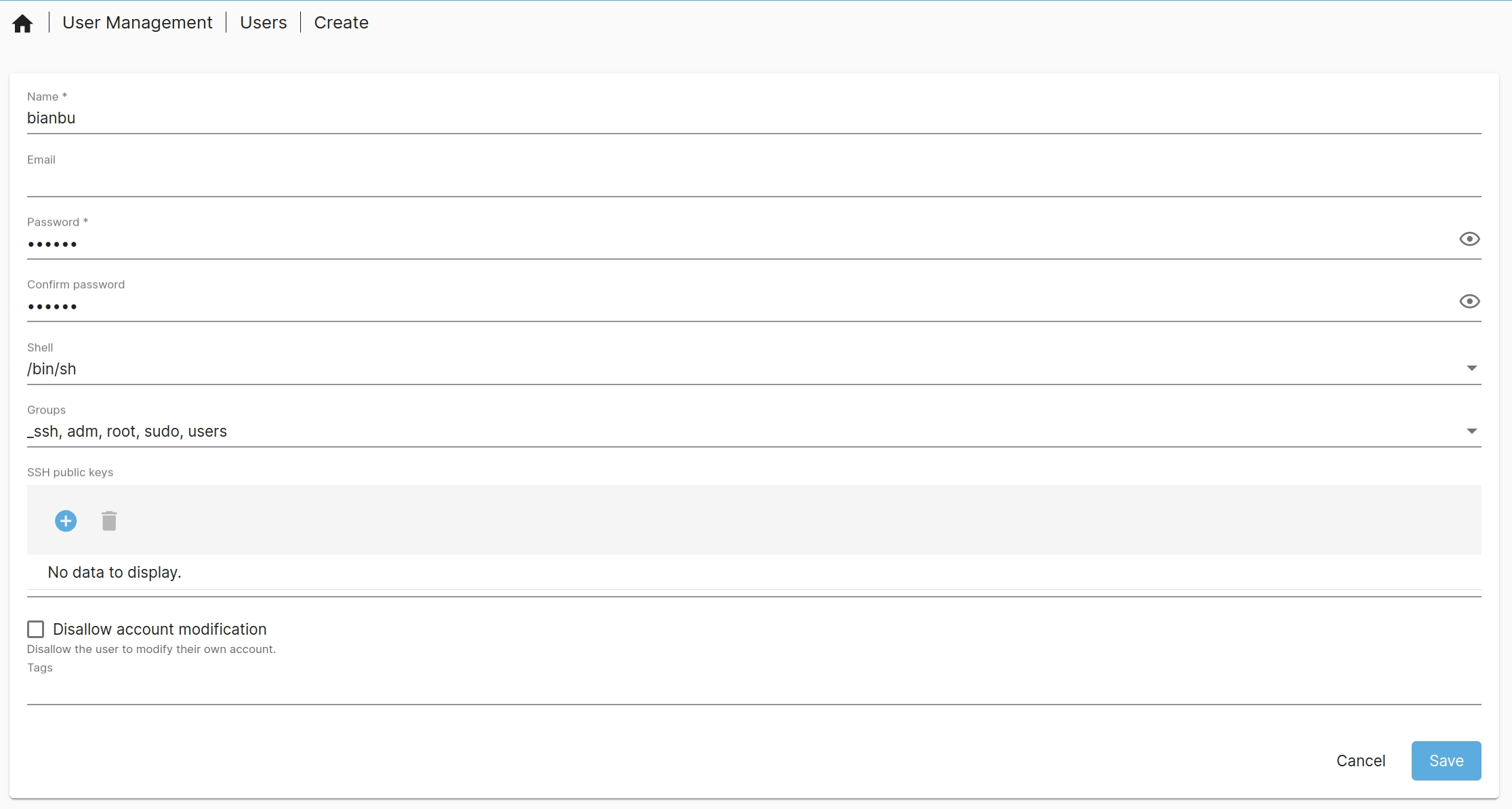
Task: Delete the selected SSH public key
Action: [x=109, y=521]
